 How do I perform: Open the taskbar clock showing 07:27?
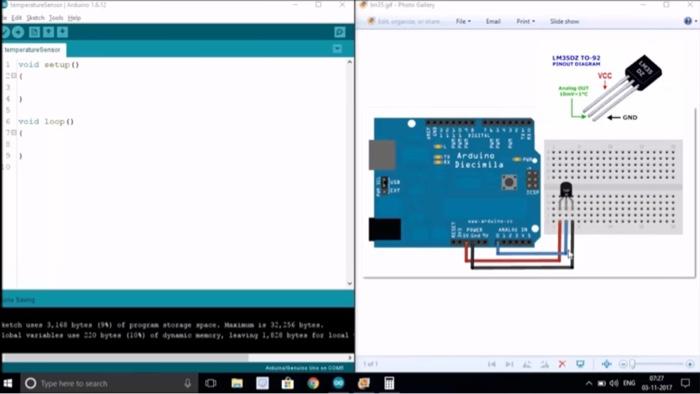coord(657,383)
